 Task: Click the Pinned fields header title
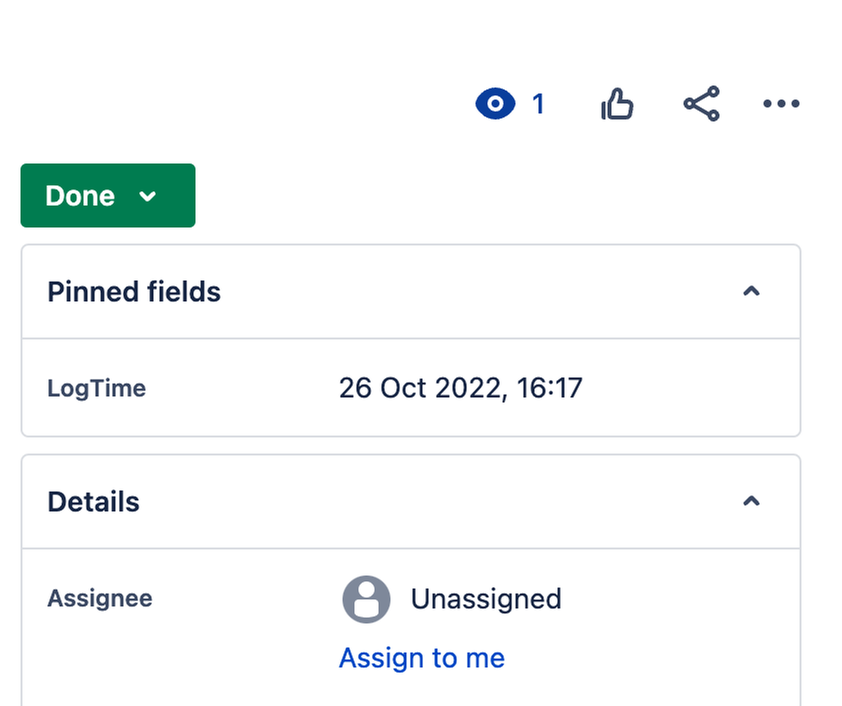point(134,292)
